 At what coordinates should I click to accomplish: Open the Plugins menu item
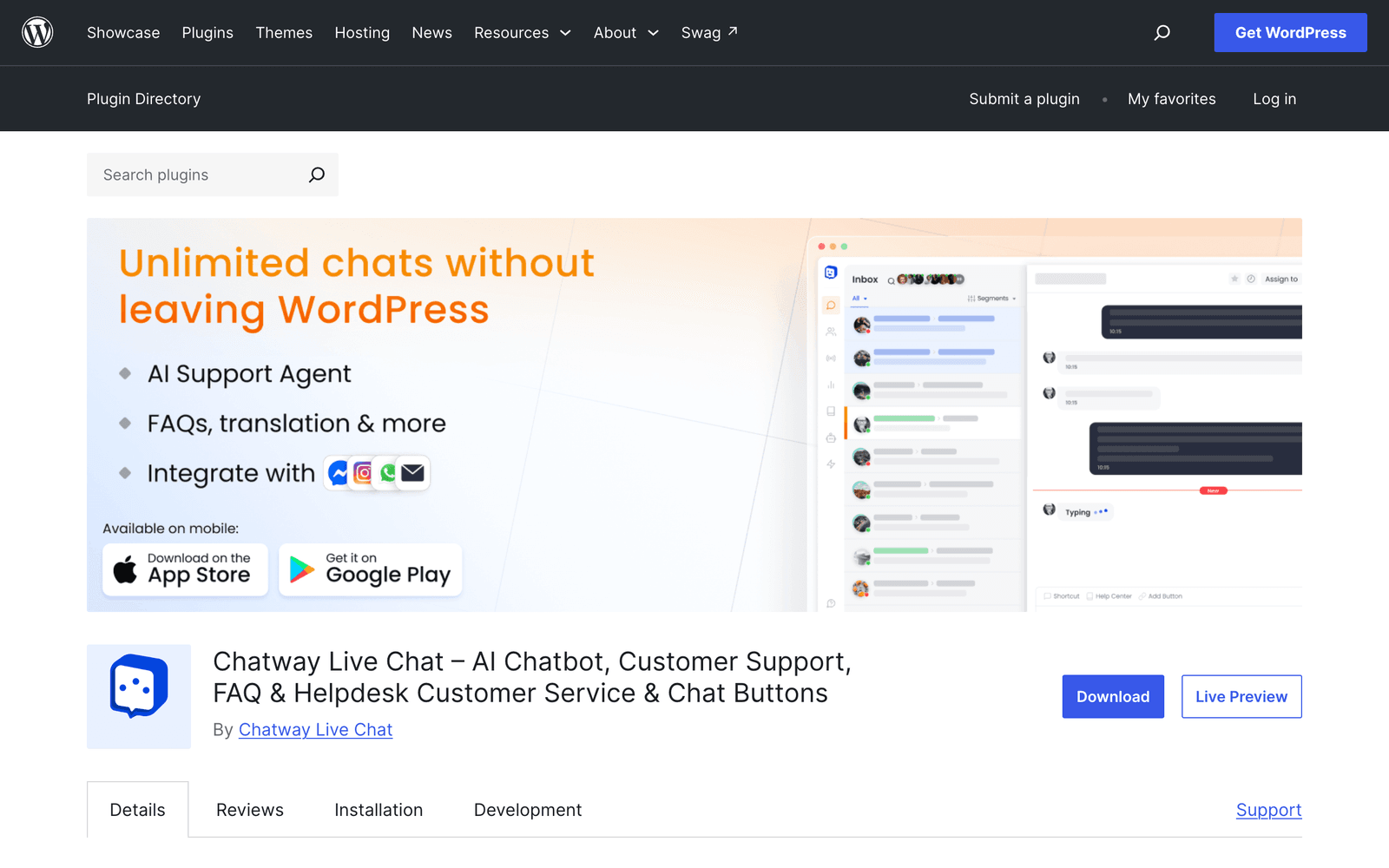pyautogui.click(x=207, y=33)
